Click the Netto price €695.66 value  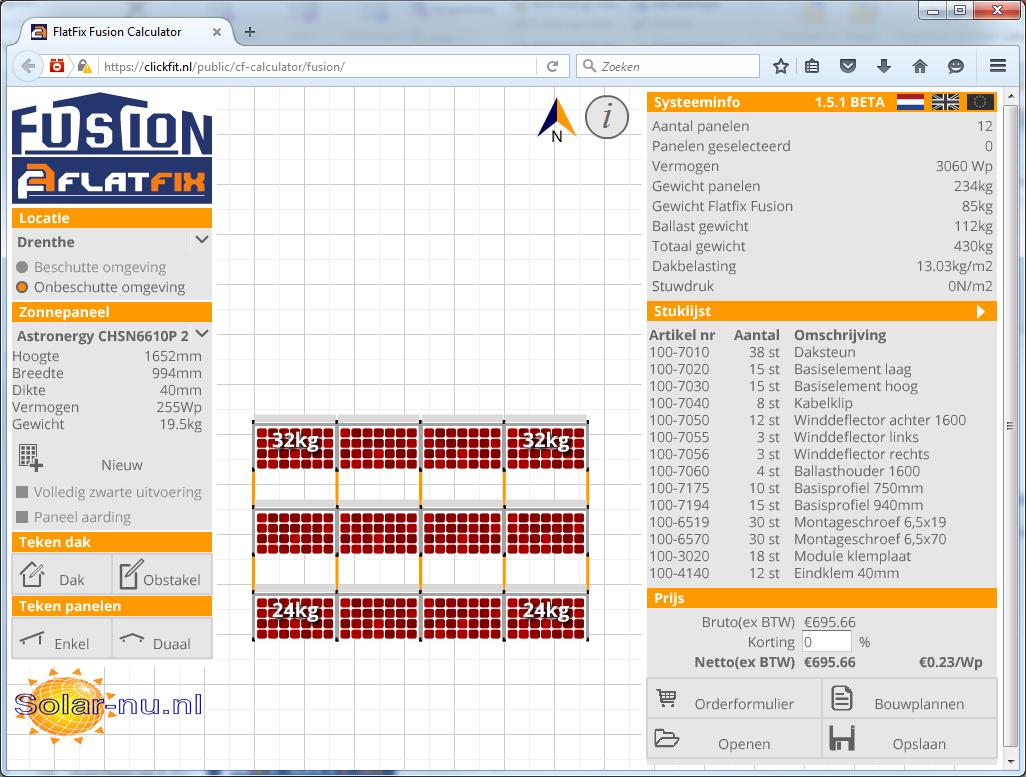pos(830,662)
